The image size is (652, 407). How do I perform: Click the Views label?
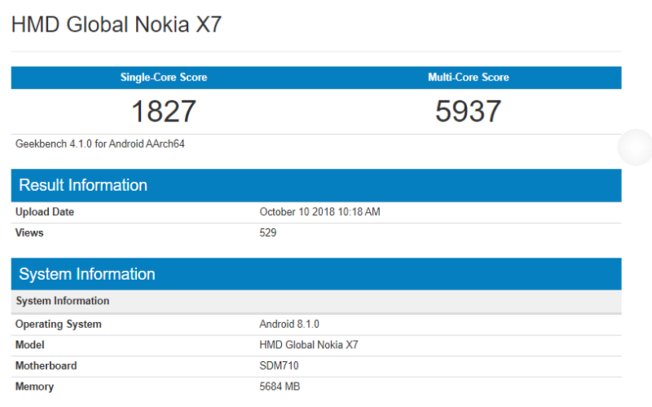(x=29, y=233)
